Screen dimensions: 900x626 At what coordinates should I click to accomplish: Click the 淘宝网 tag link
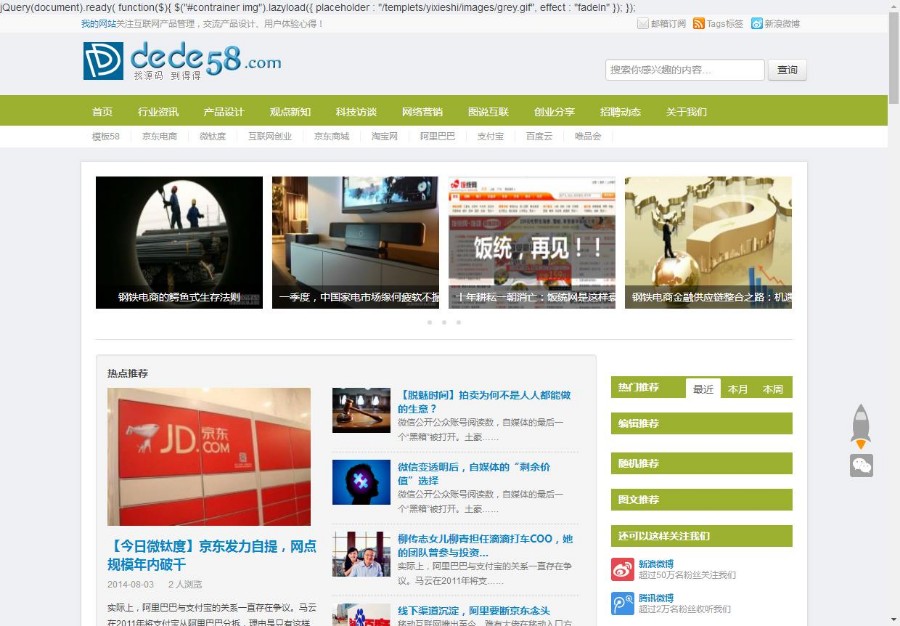pyautogui.click(x=384, y=136)
